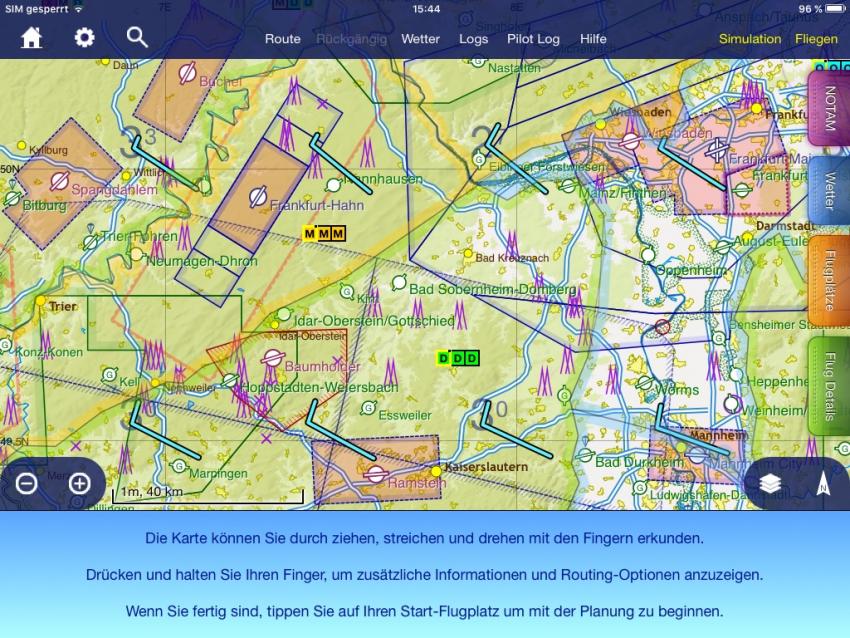Open the Wetter side tab
Viewport: 850px width, 638px height.
(x=828, y=191)
